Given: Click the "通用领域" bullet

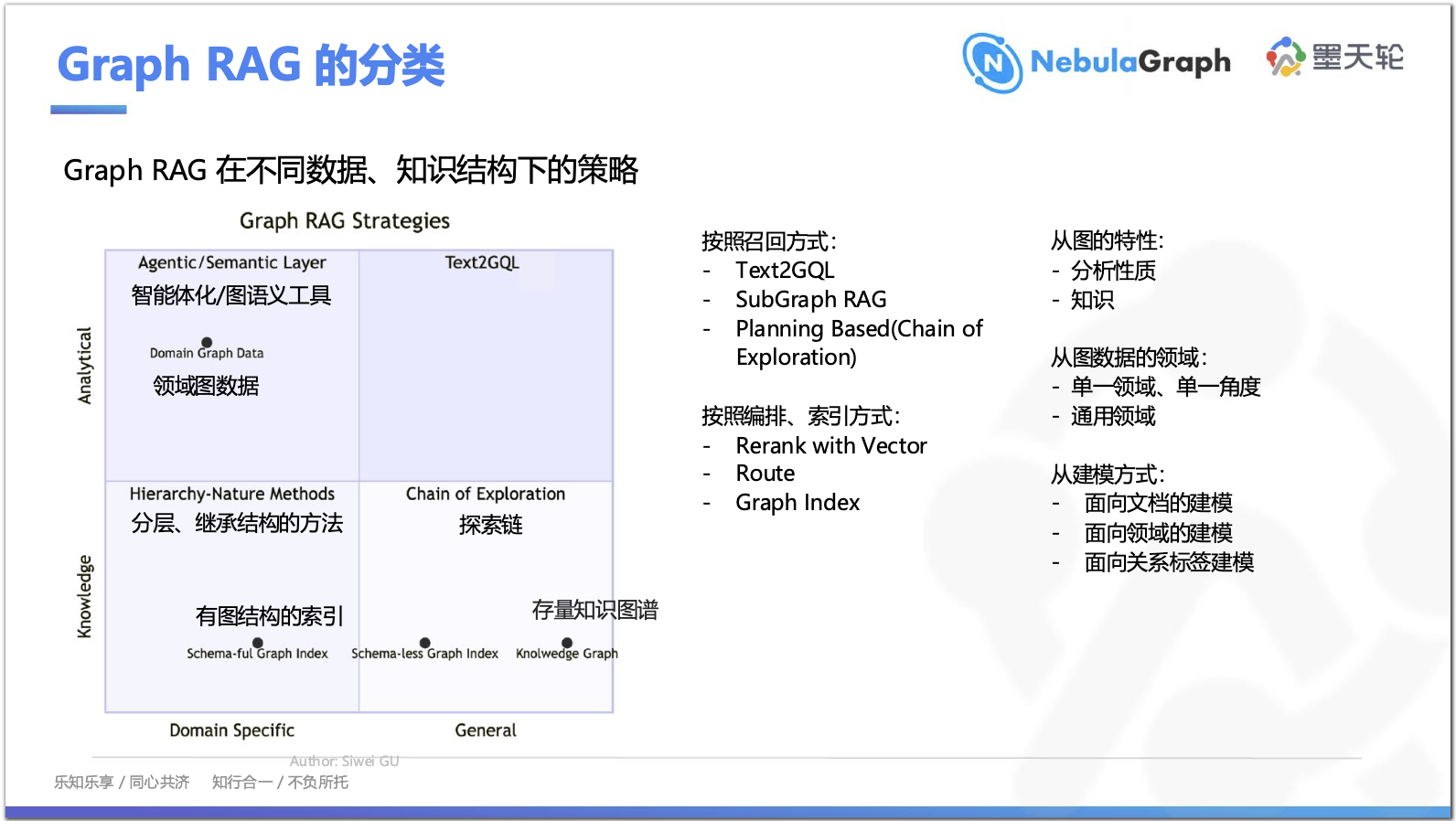Looking at the screenshot, I should tap(1113, 417).
